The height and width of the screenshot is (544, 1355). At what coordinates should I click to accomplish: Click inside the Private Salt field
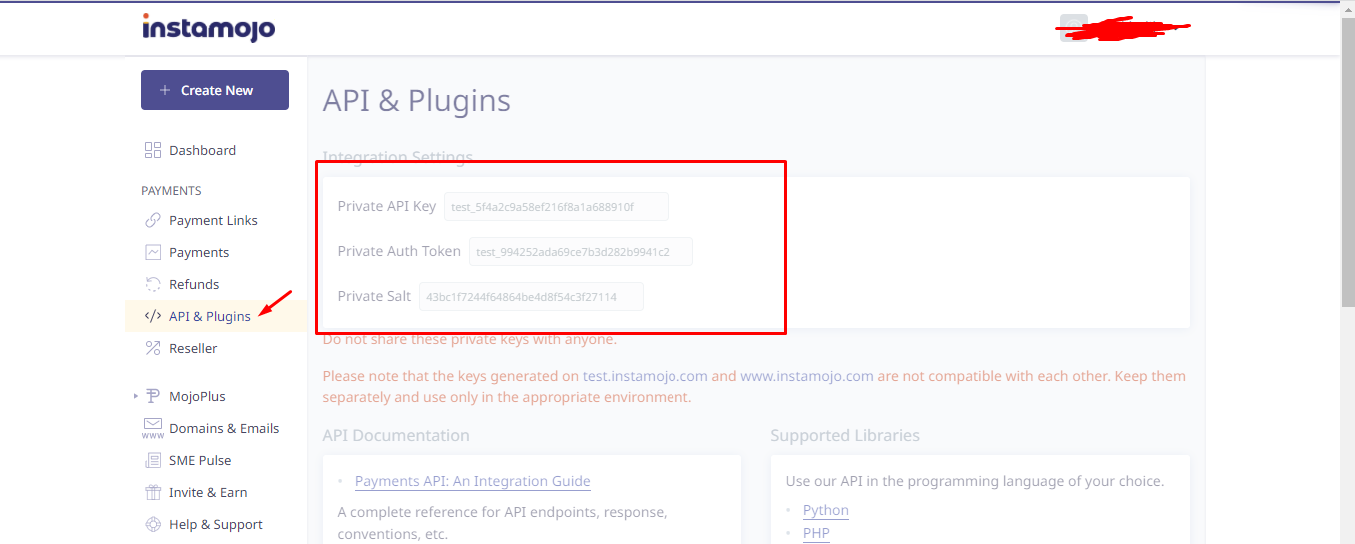(530, 297)
